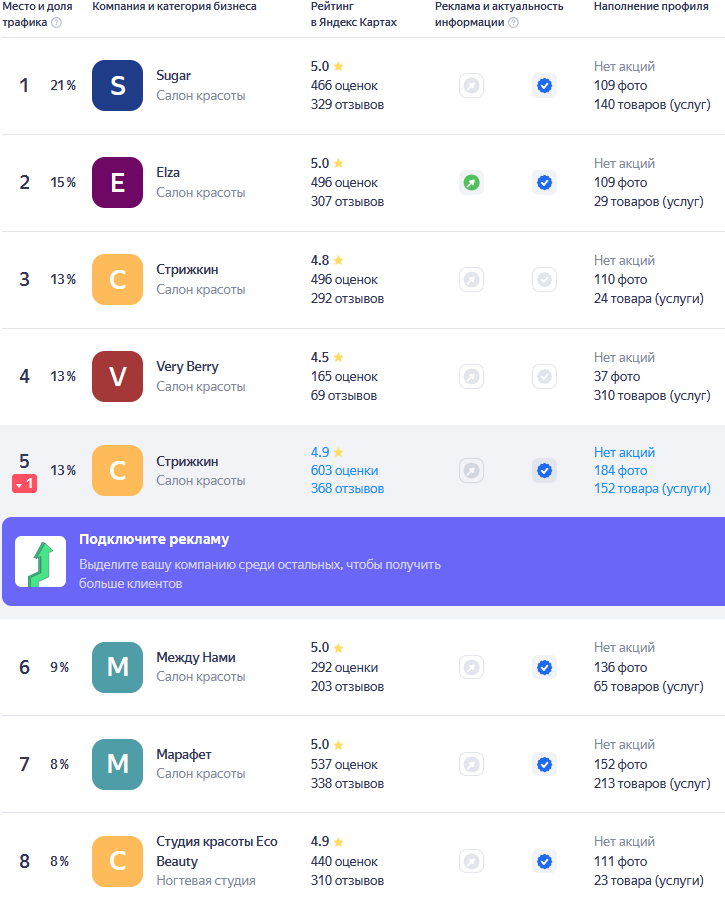Open the '368 отзывов' link for Стрижкин
The height and width of the screenshot is (900, 725).
[x=347, y=489]
